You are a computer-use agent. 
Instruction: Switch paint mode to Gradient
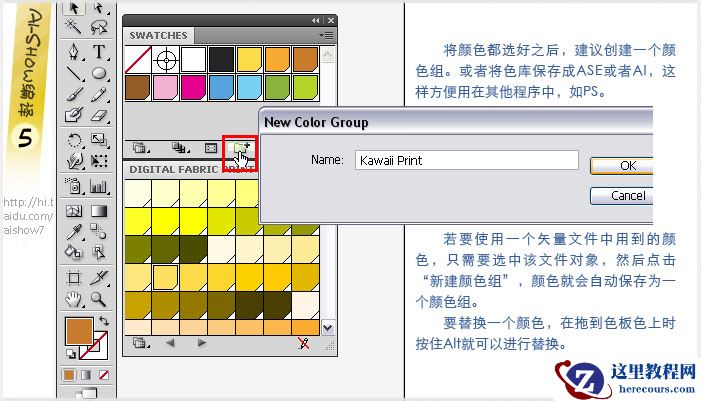click(x=86, y=375)
